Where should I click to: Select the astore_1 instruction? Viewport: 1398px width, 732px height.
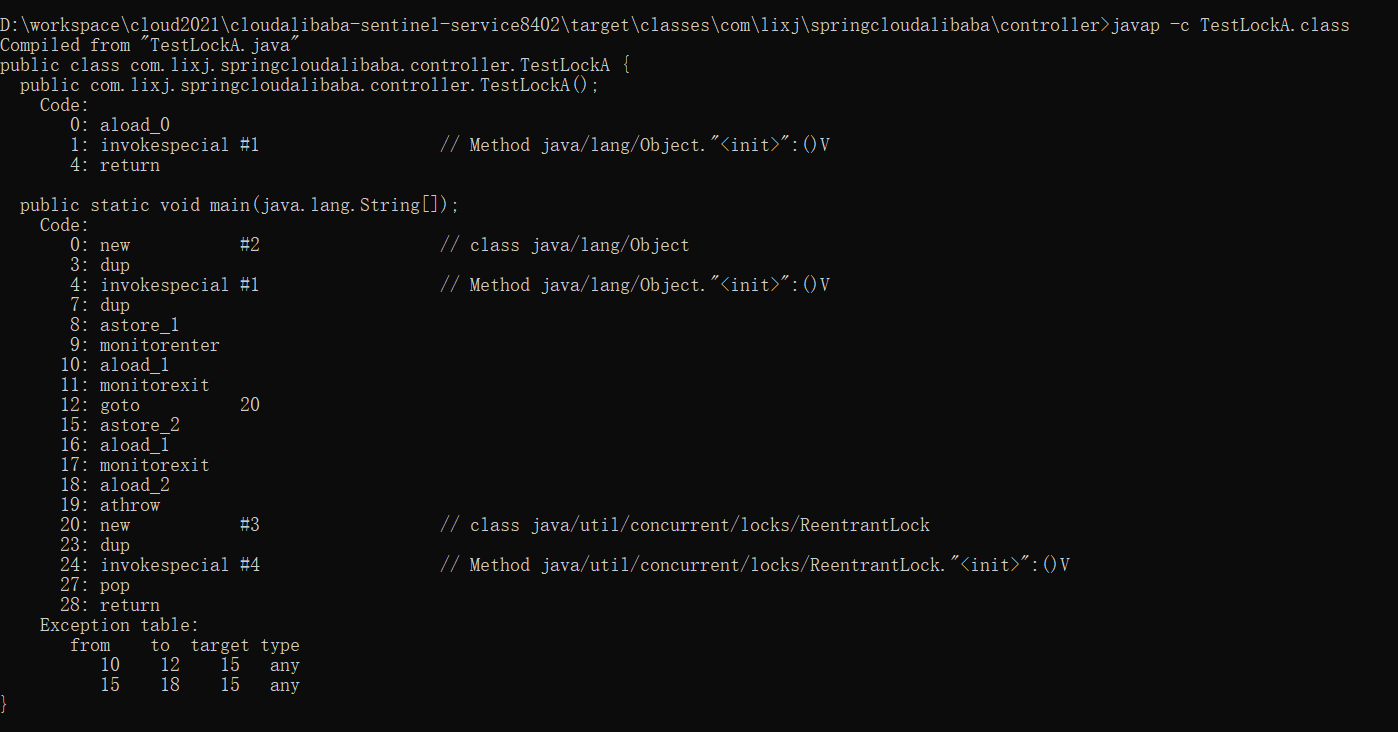point(139,325)
